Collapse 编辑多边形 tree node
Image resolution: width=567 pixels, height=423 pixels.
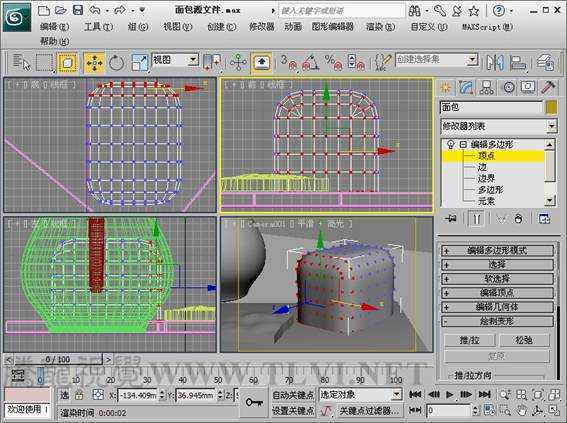pyautogui.click(x=463, y=144)
